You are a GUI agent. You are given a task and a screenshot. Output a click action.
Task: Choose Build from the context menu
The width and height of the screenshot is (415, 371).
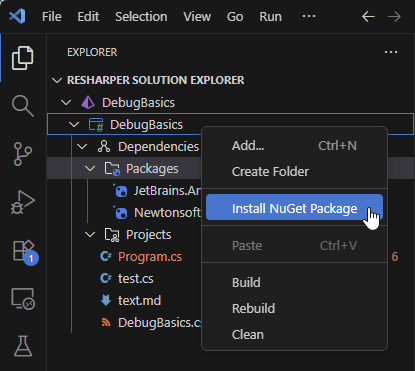pyautogui.click(x=294, y=283)
